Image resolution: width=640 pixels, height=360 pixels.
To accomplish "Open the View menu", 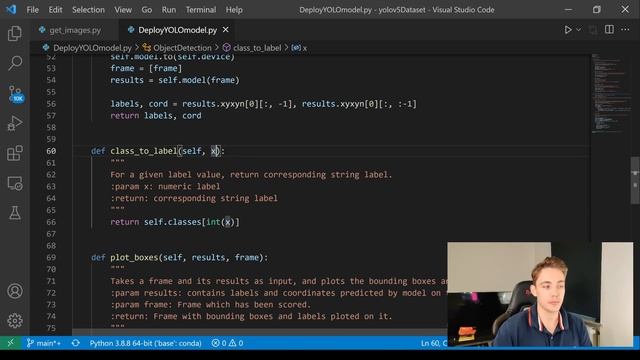I will [x=122, y=10].
